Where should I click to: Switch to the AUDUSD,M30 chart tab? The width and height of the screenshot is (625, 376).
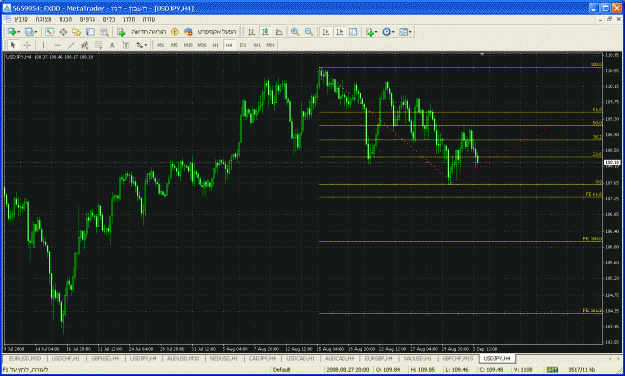coord(183,358)
